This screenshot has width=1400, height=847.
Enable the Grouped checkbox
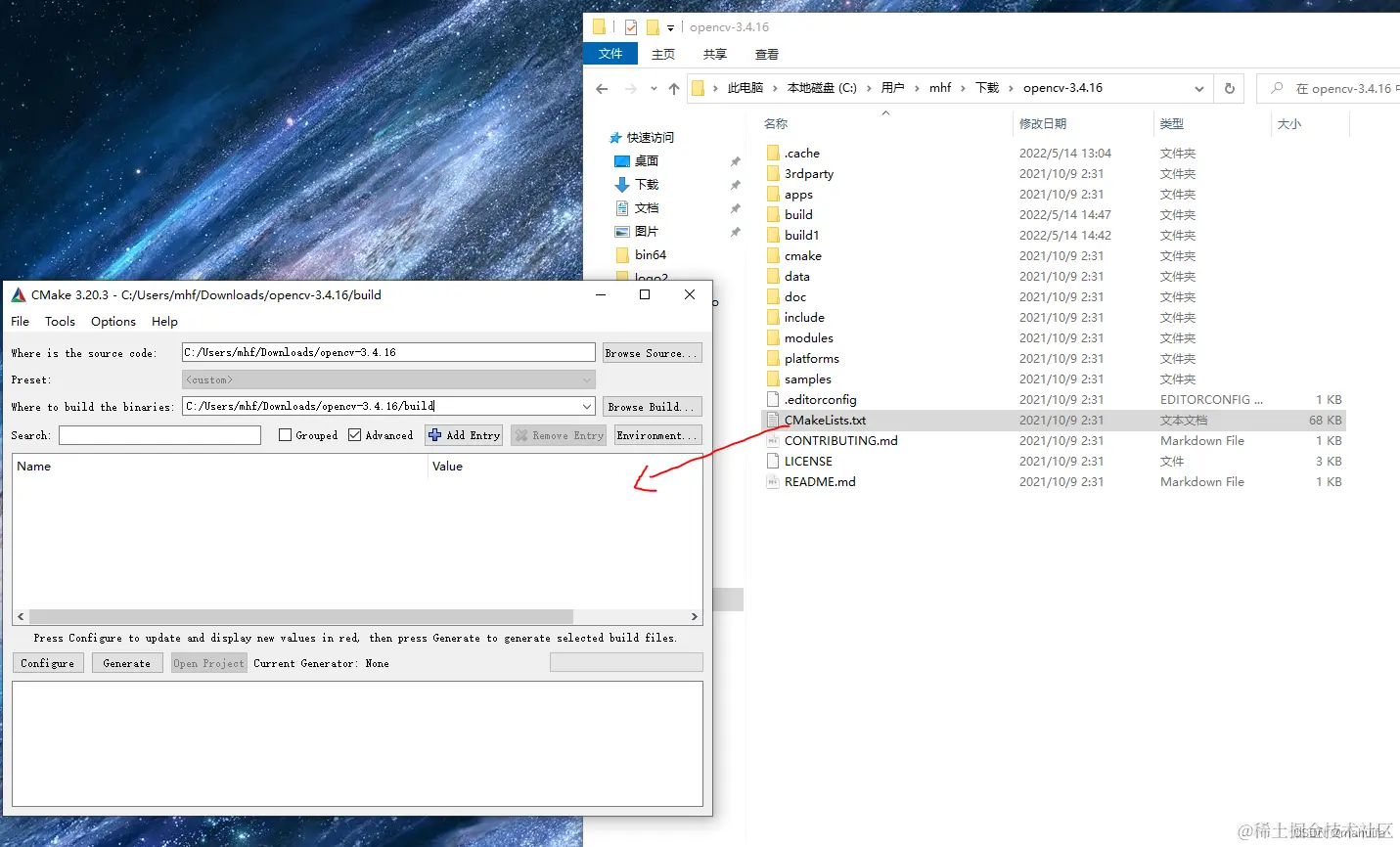286,435
